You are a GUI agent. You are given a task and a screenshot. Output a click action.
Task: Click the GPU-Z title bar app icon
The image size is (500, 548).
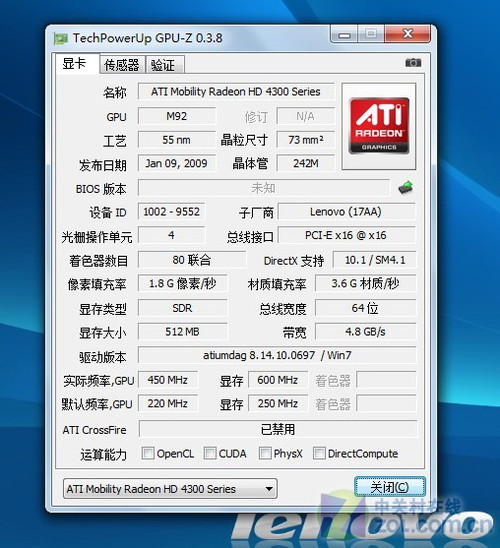coord(61,38)
